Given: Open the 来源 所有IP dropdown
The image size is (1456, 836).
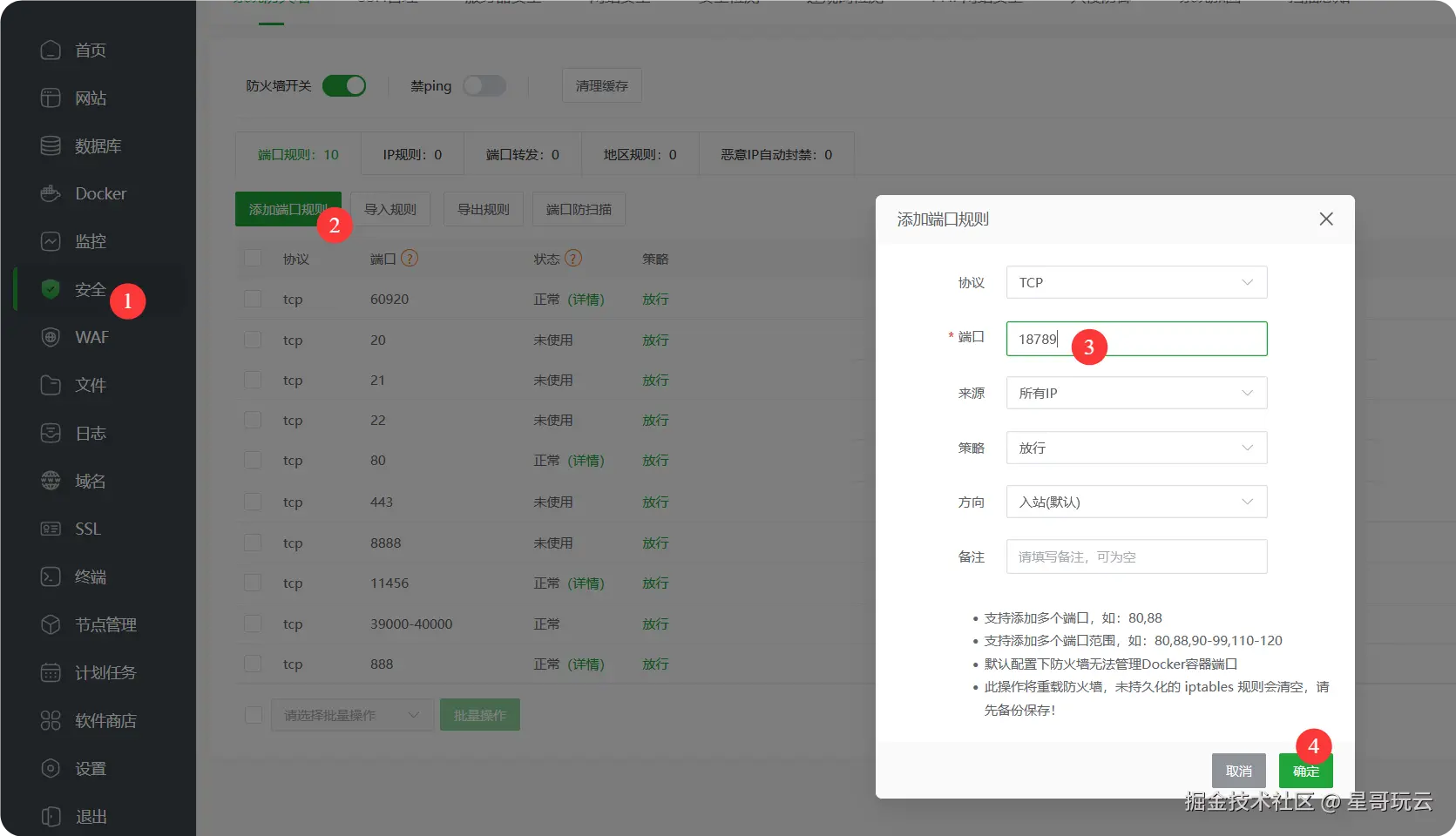Looking at the screenshot, I should coord(1136,393).
